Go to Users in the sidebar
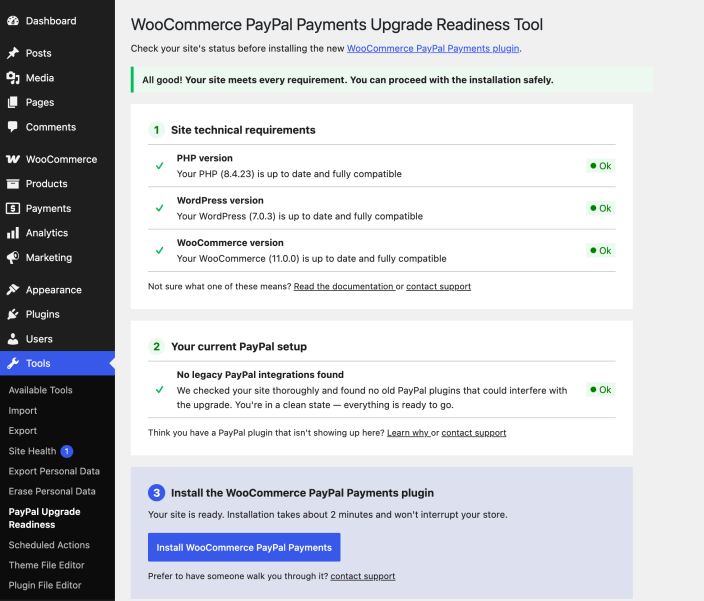Viewport: 704px width, 601px height. [x=57, y=339]
